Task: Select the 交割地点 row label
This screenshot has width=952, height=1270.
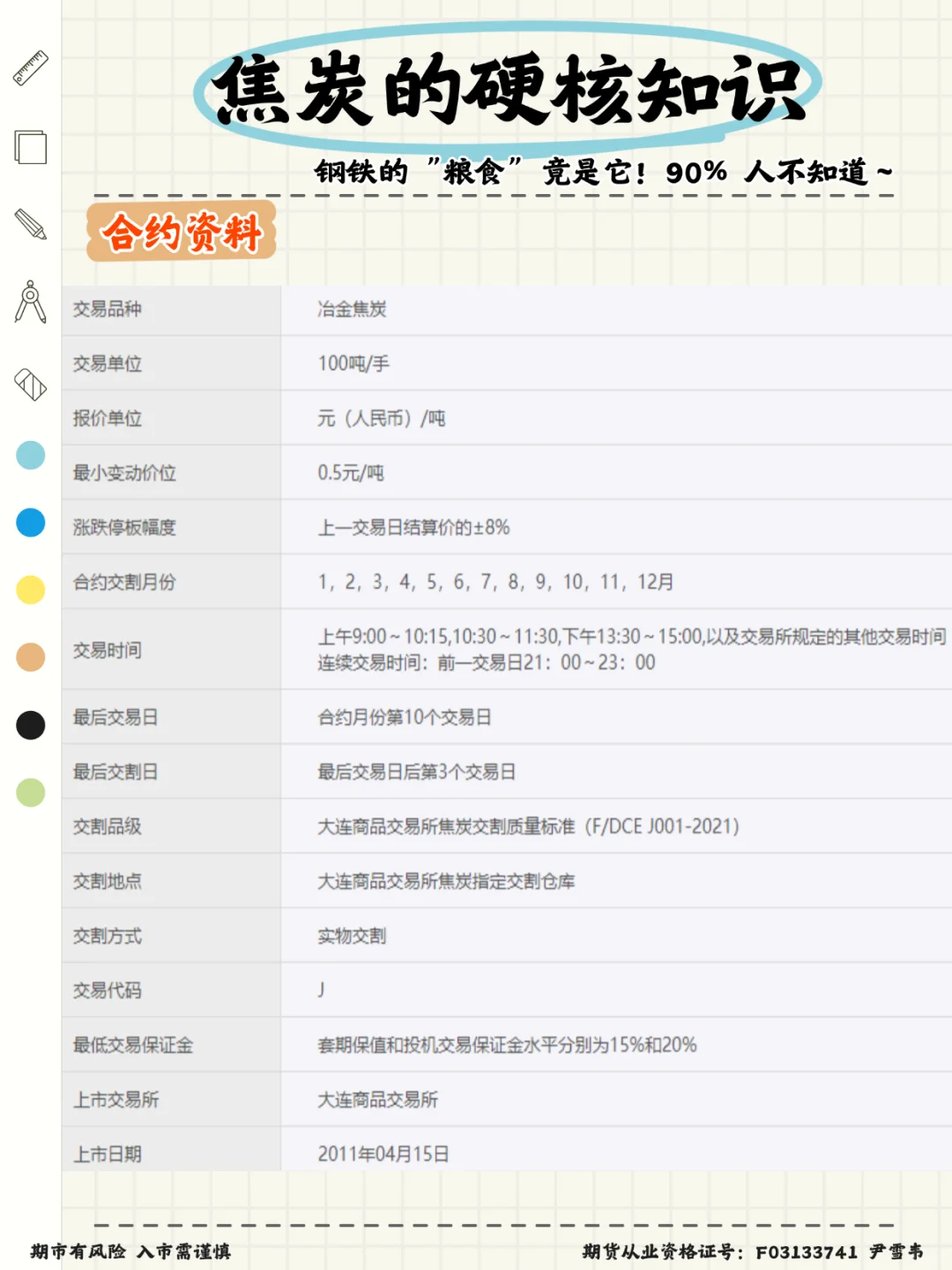Action: (x=107, y=881)
